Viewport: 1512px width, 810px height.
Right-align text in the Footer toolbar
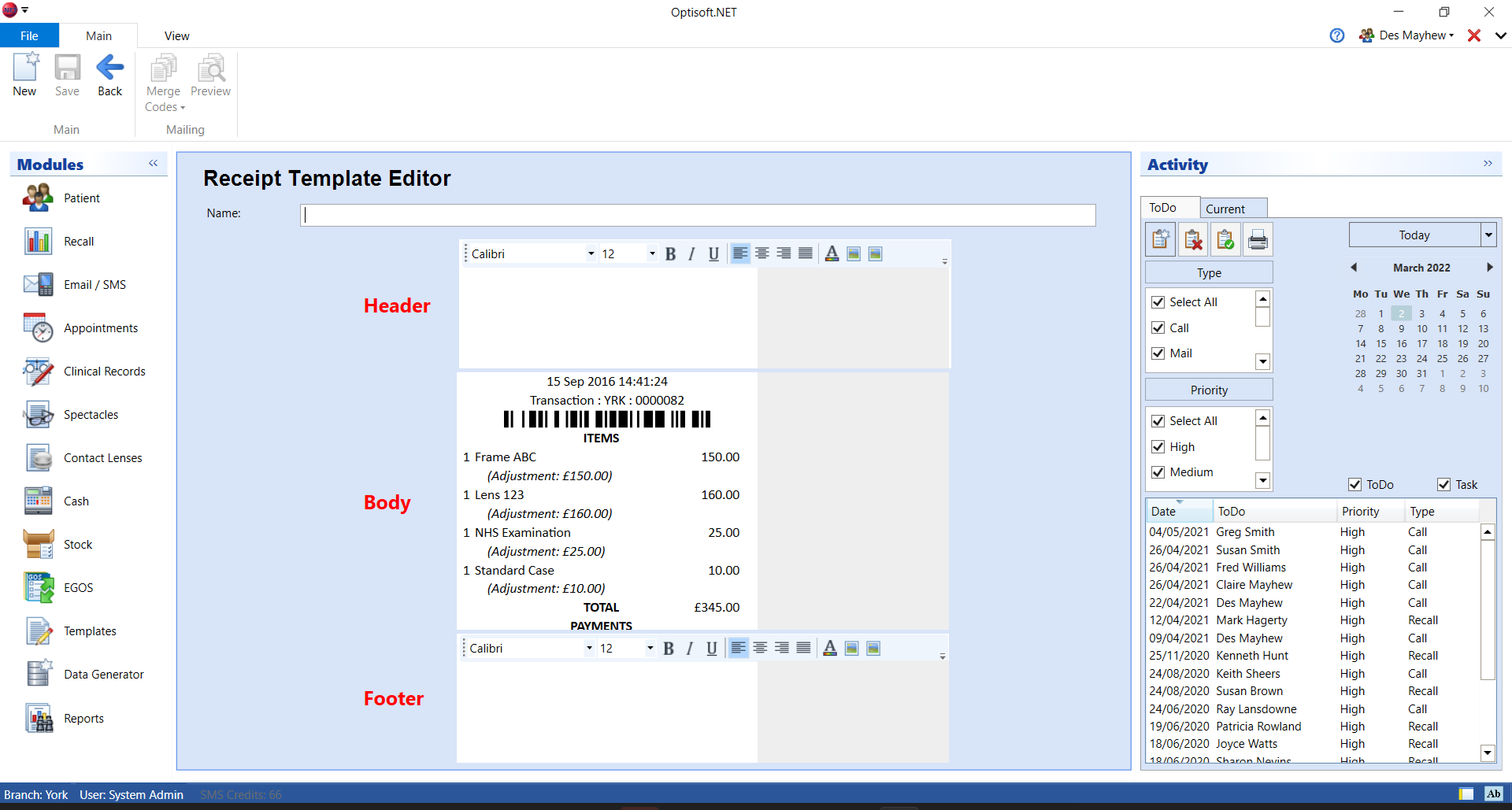tap(782, 648)
